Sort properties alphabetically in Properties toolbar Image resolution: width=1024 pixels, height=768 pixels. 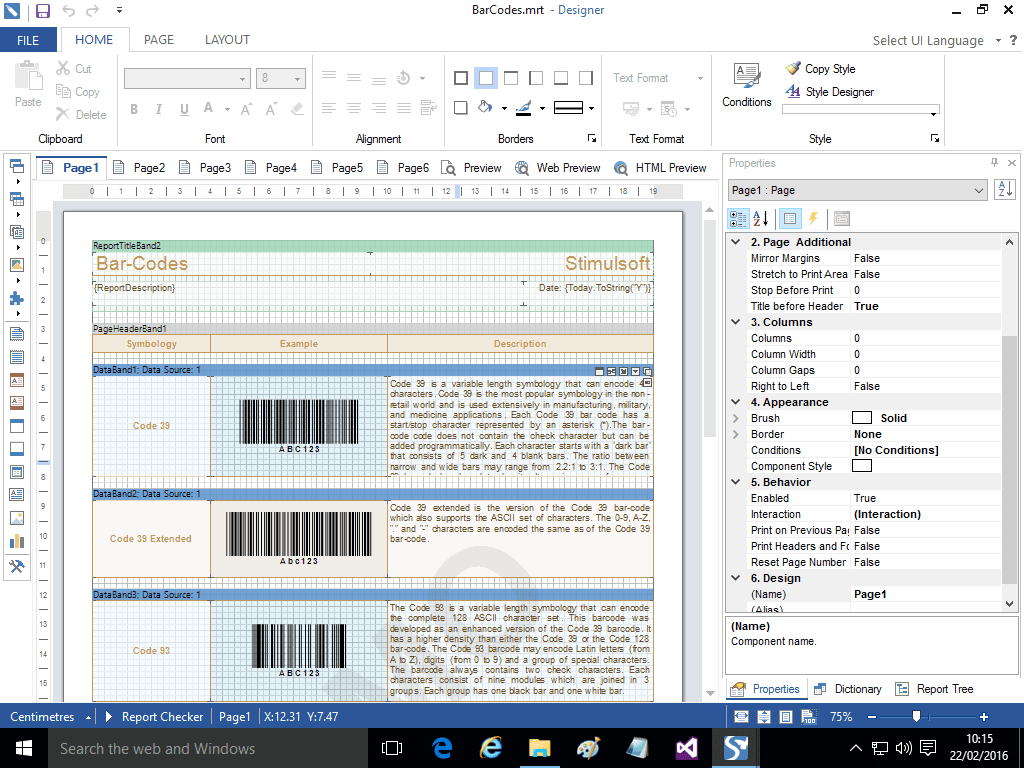click(760, 218)
